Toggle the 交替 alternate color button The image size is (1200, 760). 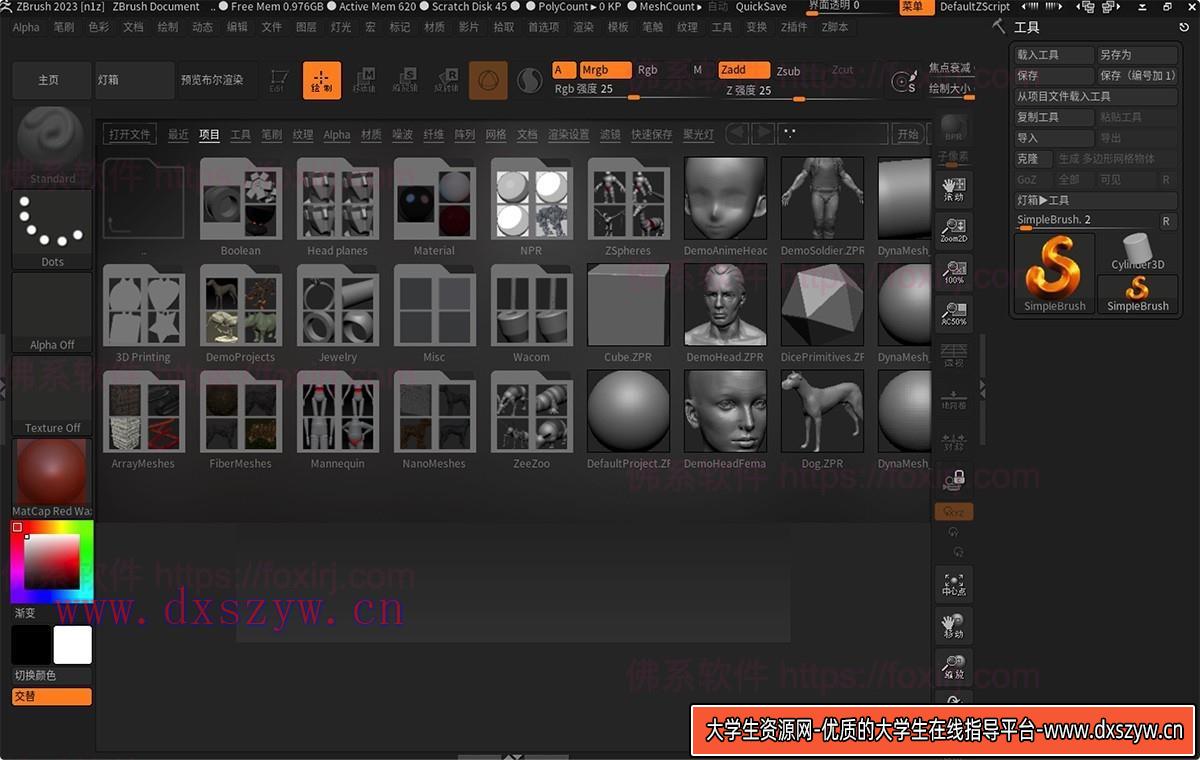tap(52, 696)
